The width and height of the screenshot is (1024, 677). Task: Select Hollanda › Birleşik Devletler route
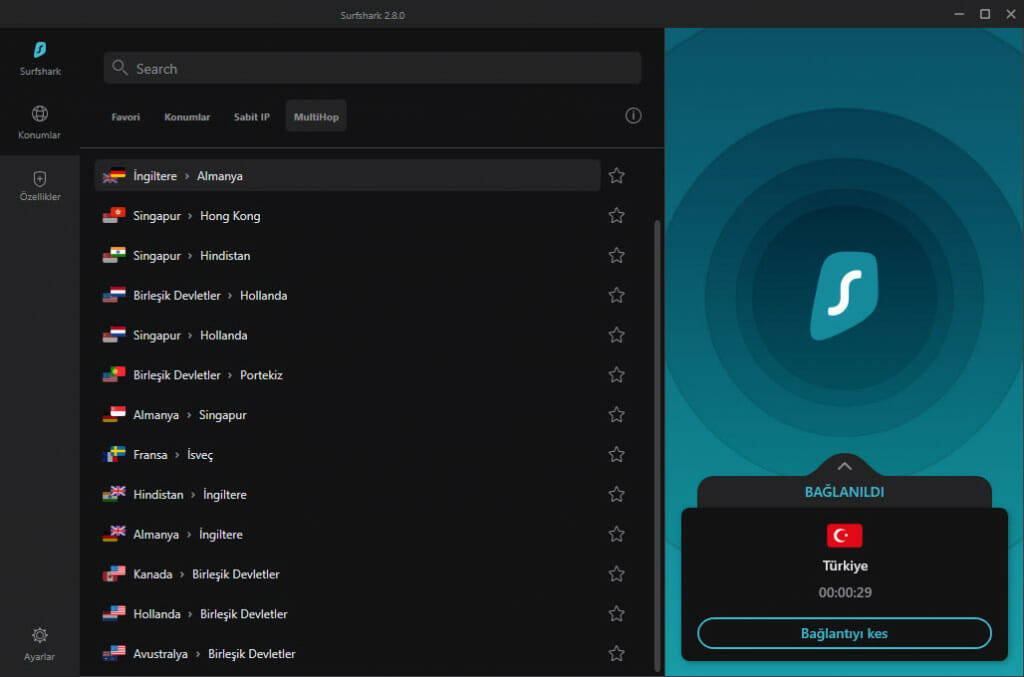tap(347, 614)
